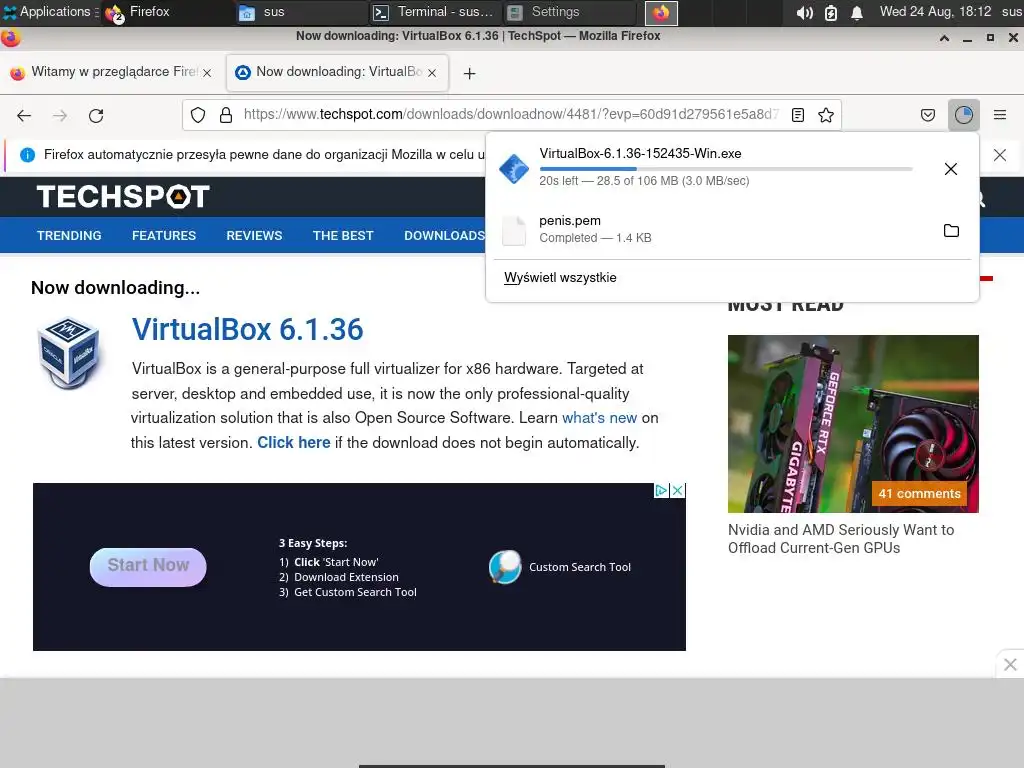Viewport: 1024px width, 768px height.
Task: Click the forward navigation arrow
Action: pyautogui.click(x=60, y=116)
